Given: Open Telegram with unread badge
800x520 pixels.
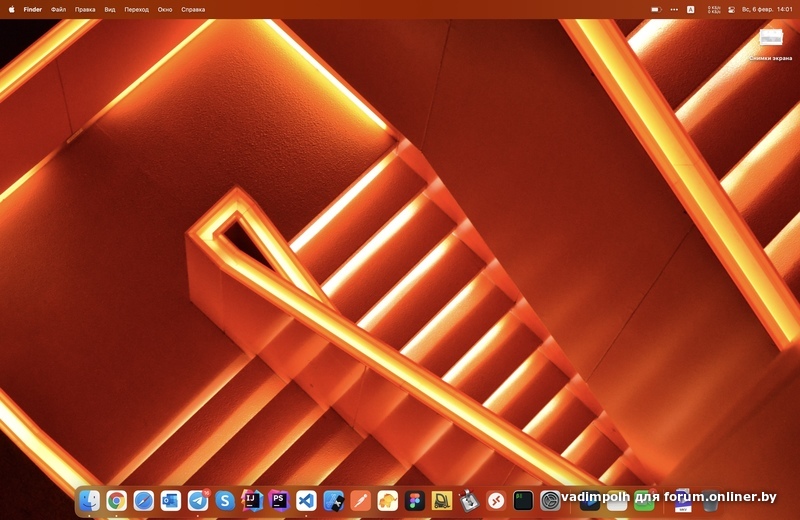Looking at the screenshot, I should click(x=198, y=500).
